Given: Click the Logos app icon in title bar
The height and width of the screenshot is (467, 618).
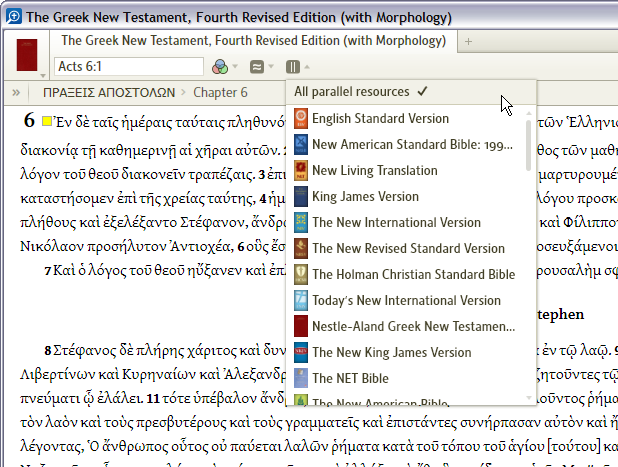Looking at the screenshot, I should pos(14,17).
